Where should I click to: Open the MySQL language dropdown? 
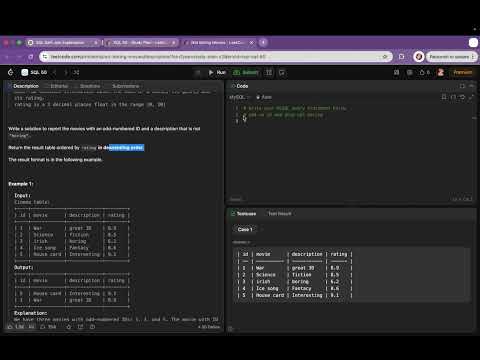coord(239,97)
